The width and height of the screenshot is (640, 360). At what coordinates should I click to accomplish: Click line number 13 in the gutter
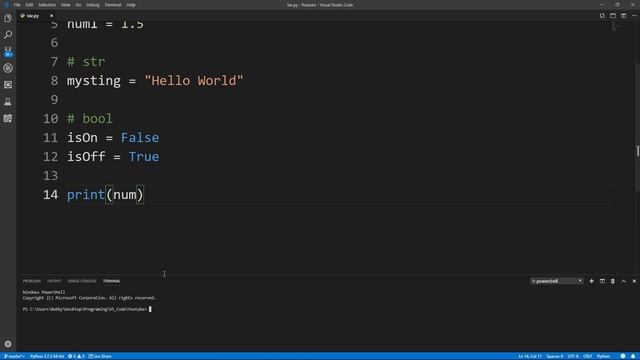point(51,176)
